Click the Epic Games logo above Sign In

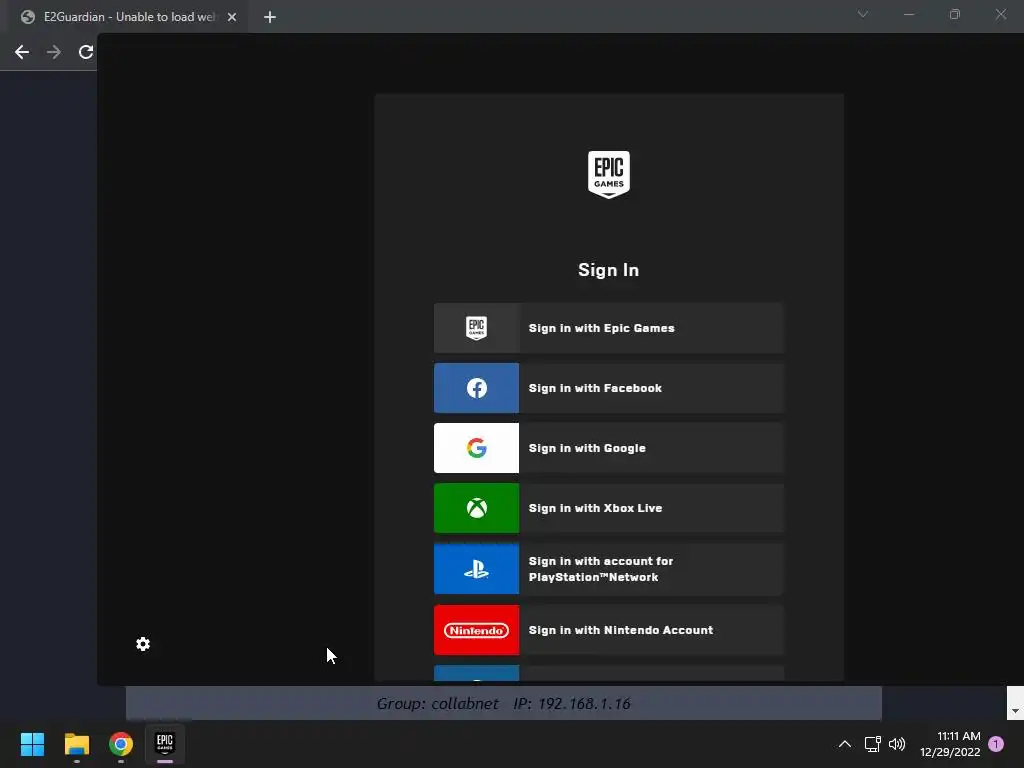click(609, 174)
